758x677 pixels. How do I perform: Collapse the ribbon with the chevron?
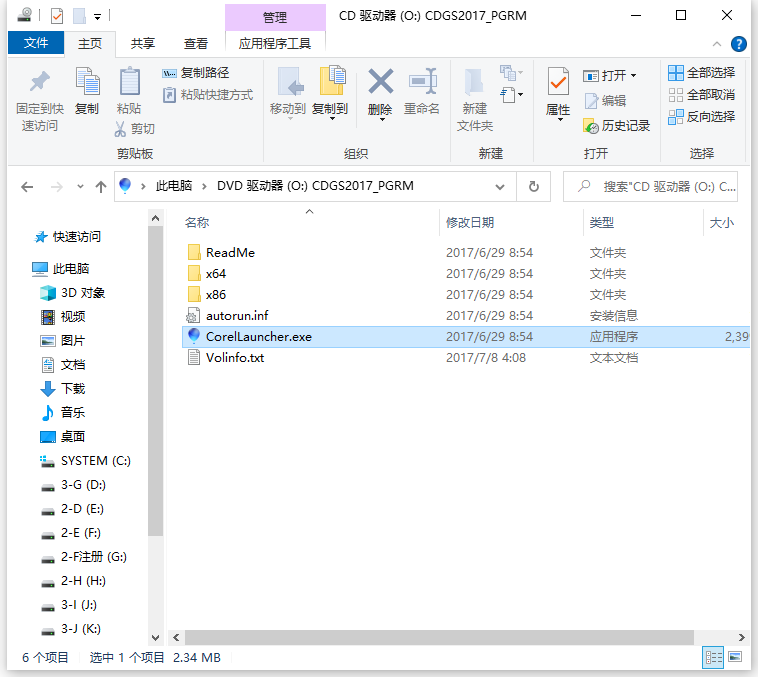point(716,44)
